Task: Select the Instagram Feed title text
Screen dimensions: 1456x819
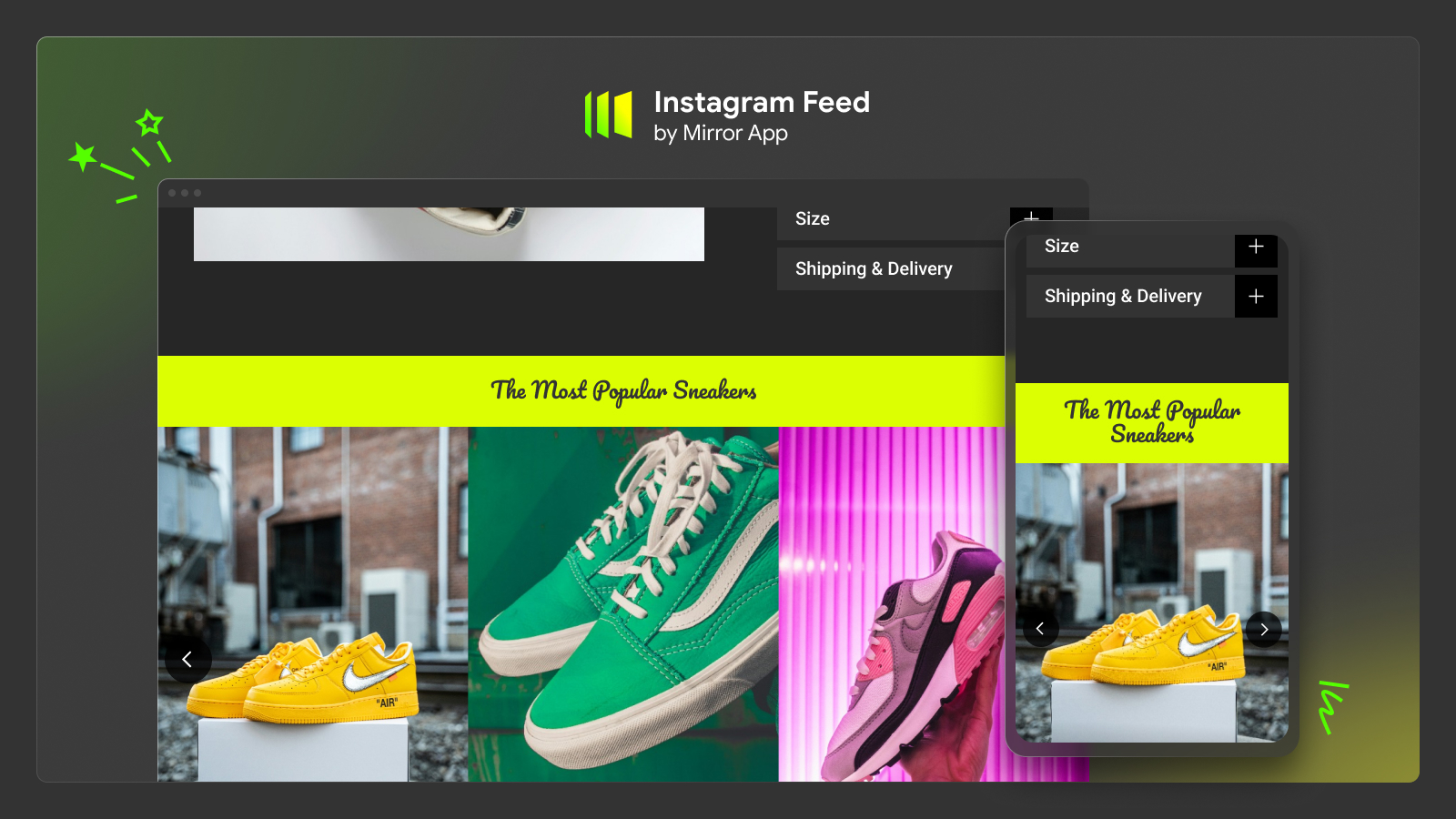Action: click(762, 102)
